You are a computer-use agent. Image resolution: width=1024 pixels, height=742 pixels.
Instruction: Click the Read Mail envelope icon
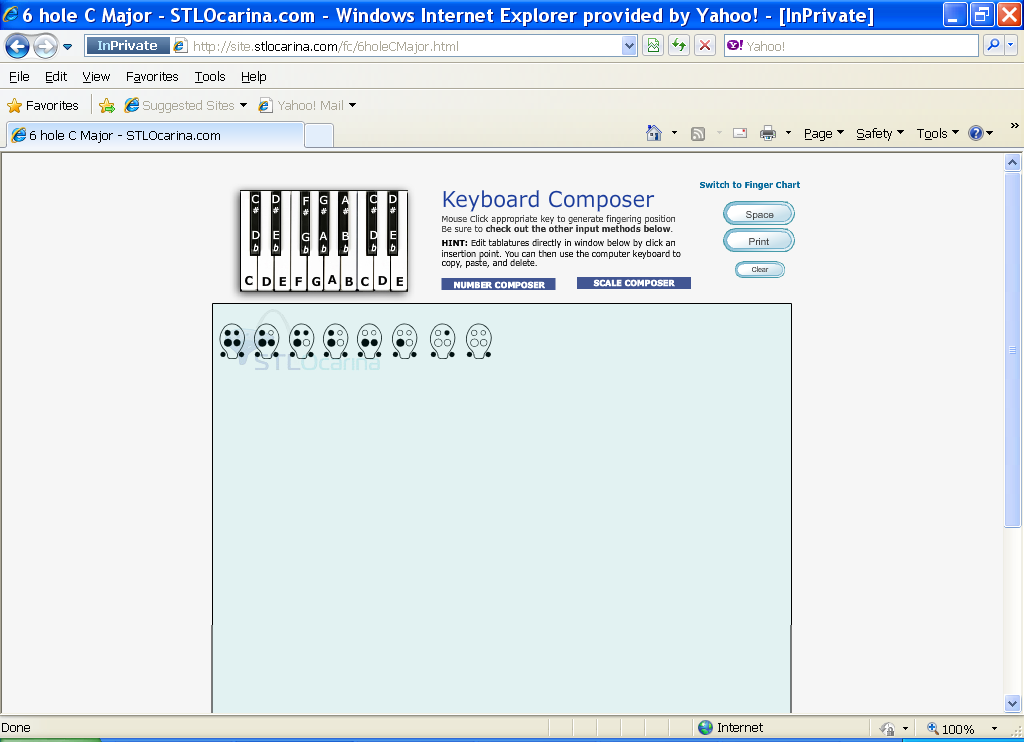tap(740, 133)
